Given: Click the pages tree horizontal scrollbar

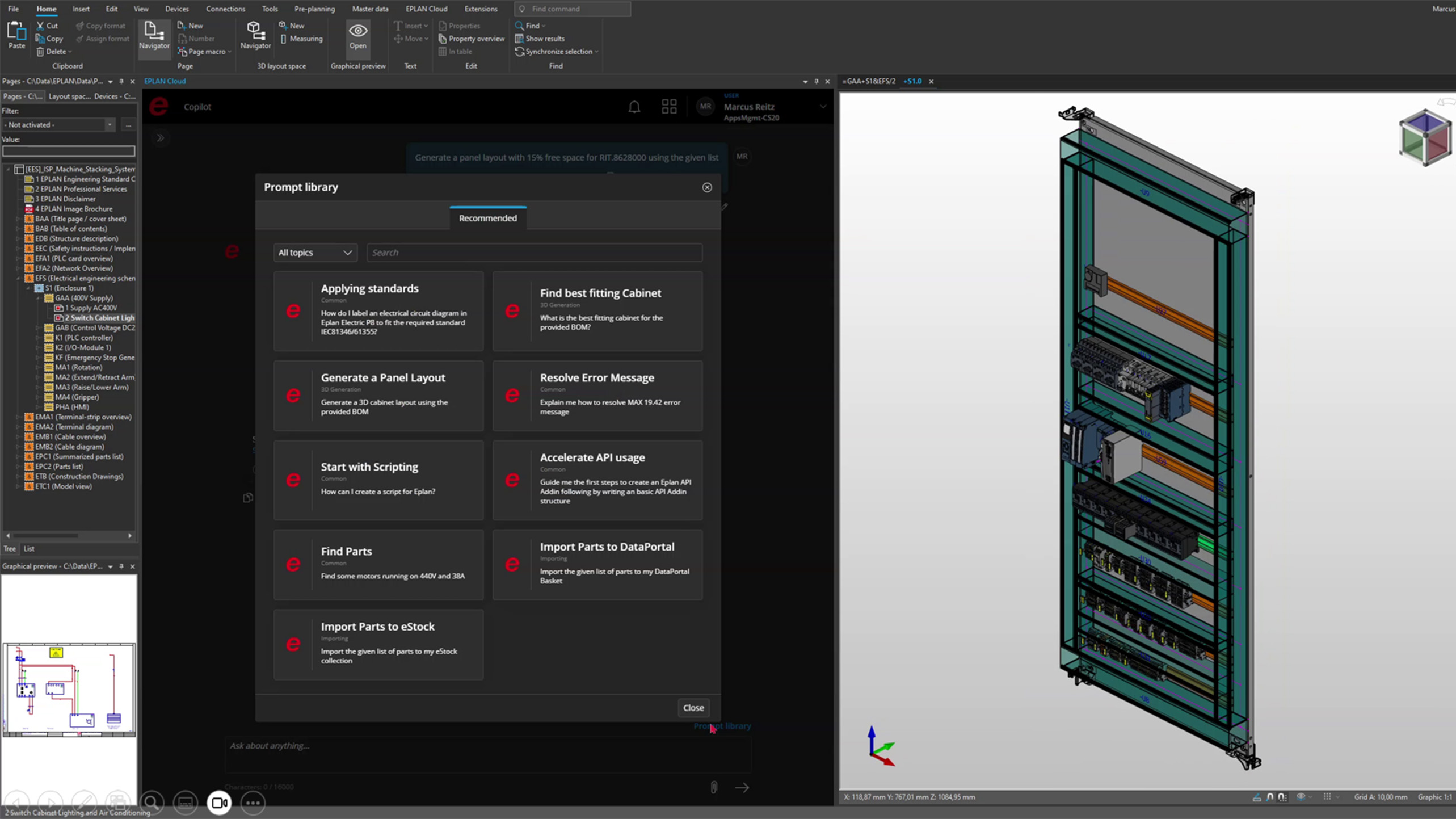Looking at the screenshot, I should coord(45,535).
